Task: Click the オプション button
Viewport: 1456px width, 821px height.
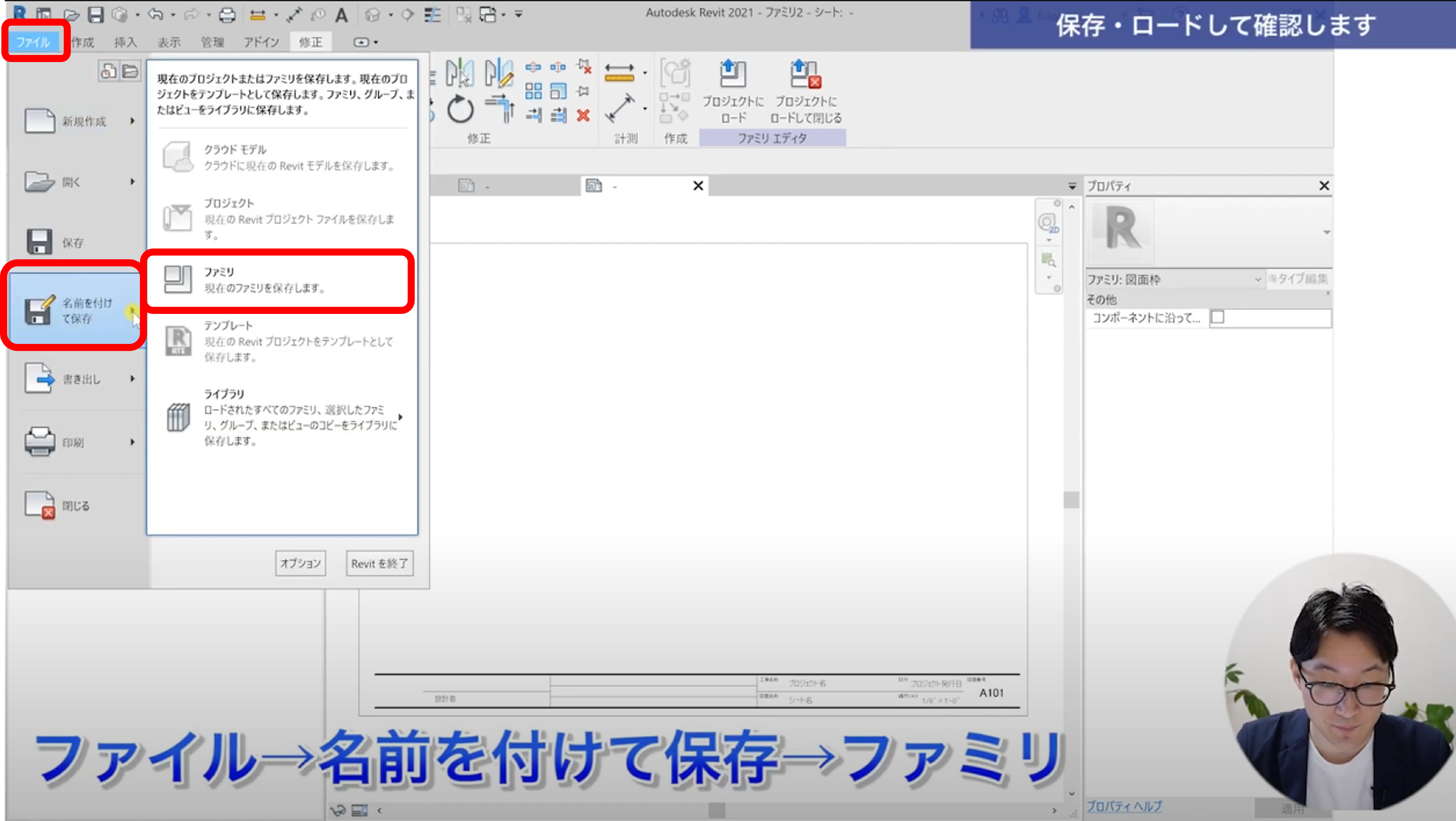Action: (x=300, y=563)
